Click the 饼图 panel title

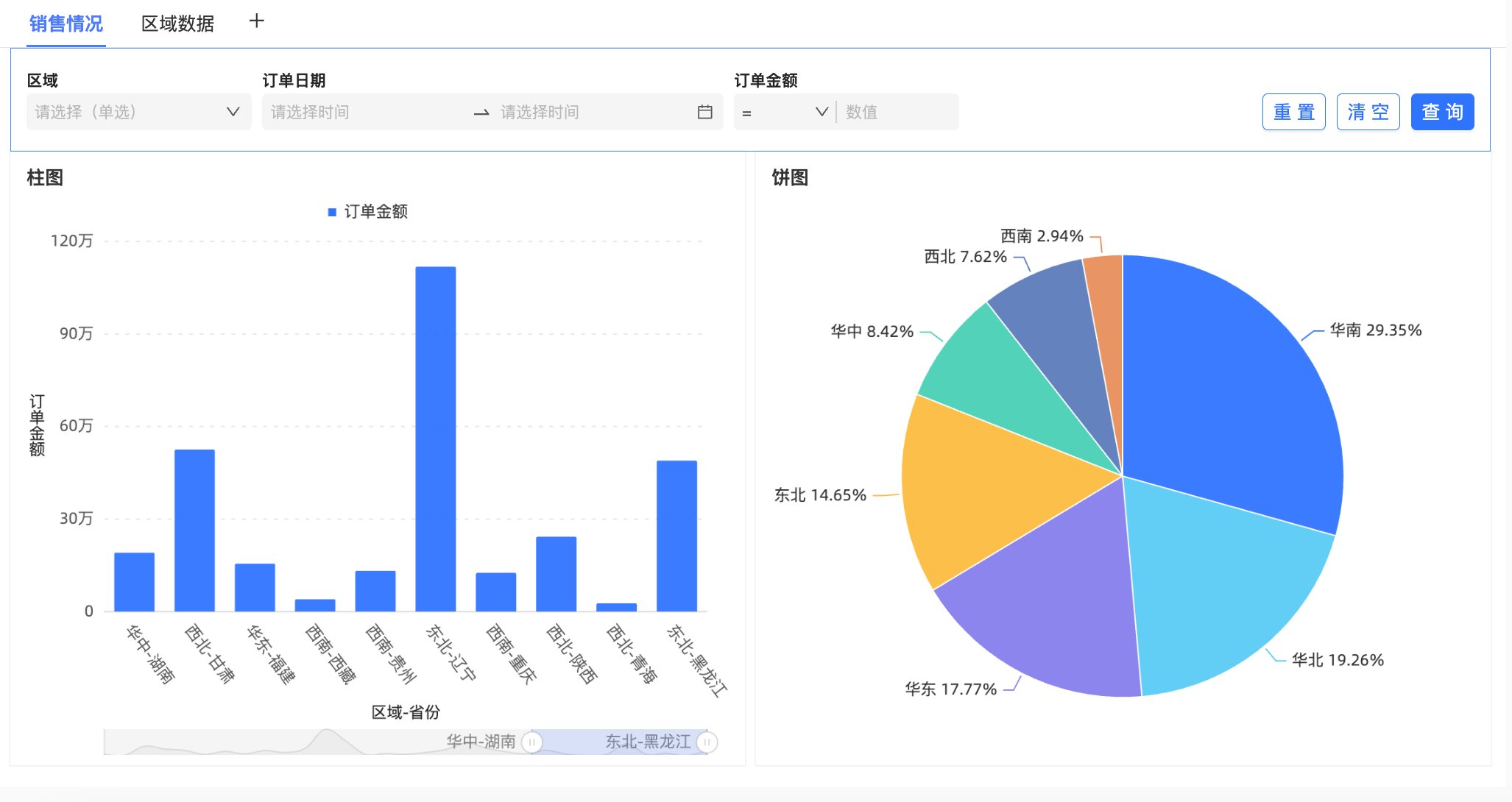790,177
